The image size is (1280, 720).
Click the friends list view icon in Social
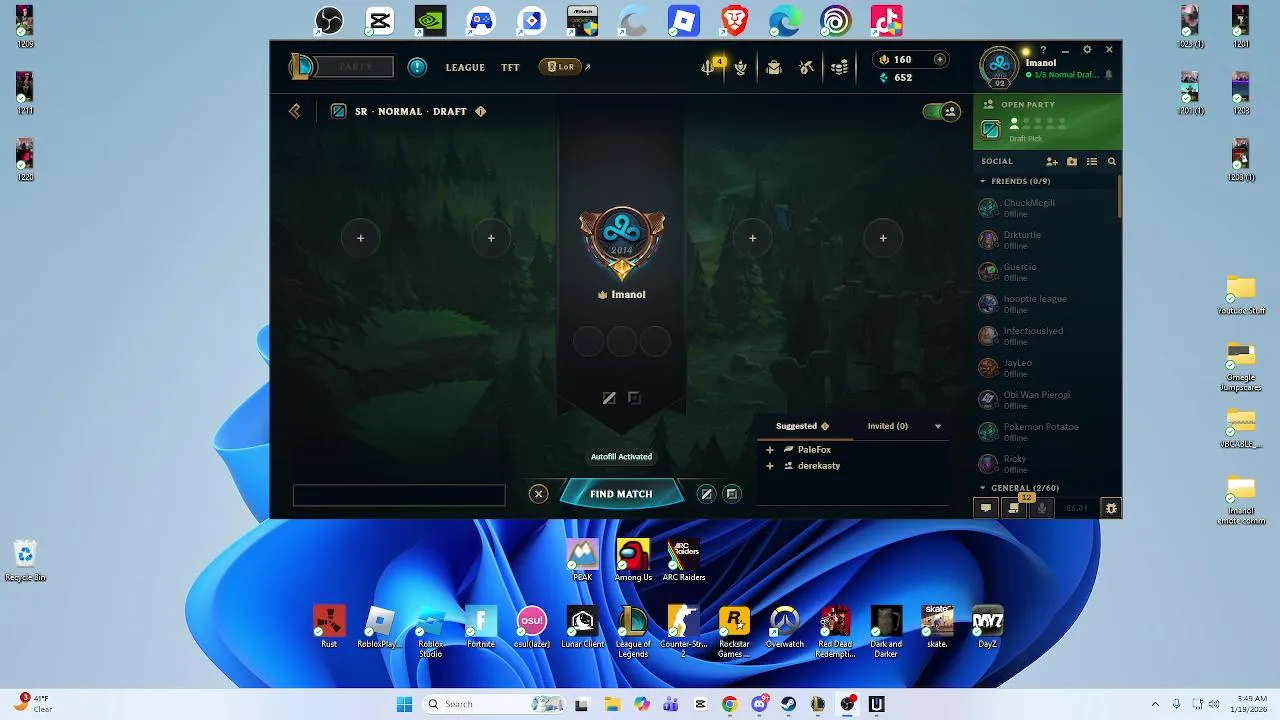click(x=1092, y=161)
